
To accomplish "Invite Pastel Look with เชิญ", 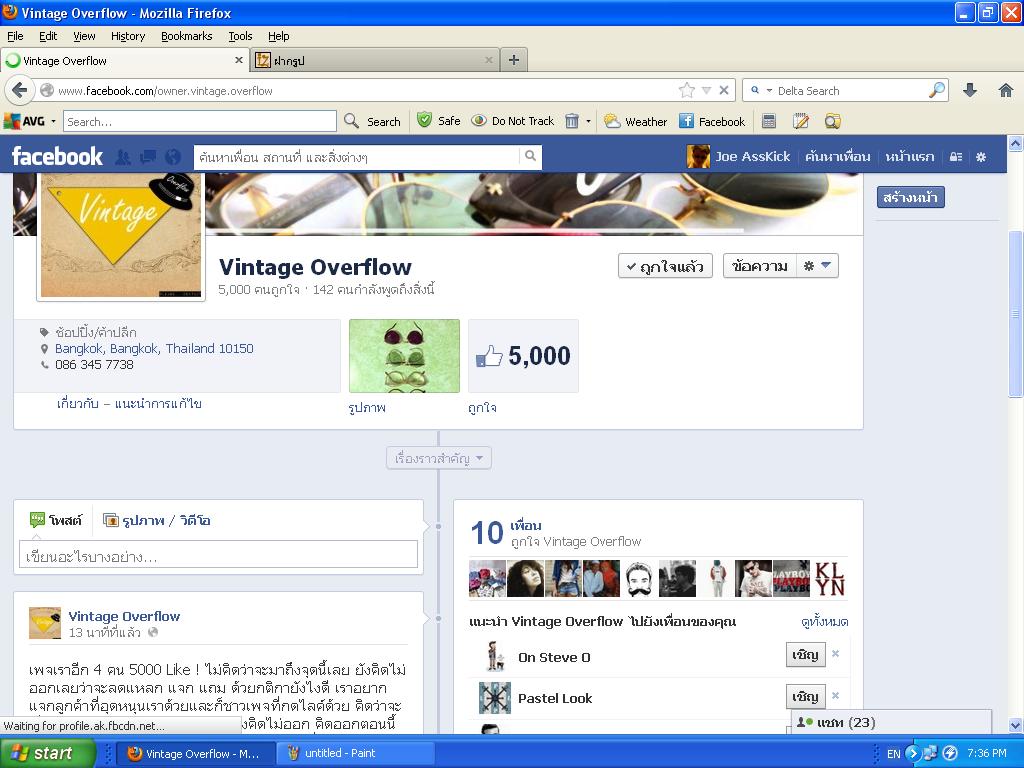I will (805, 696).
